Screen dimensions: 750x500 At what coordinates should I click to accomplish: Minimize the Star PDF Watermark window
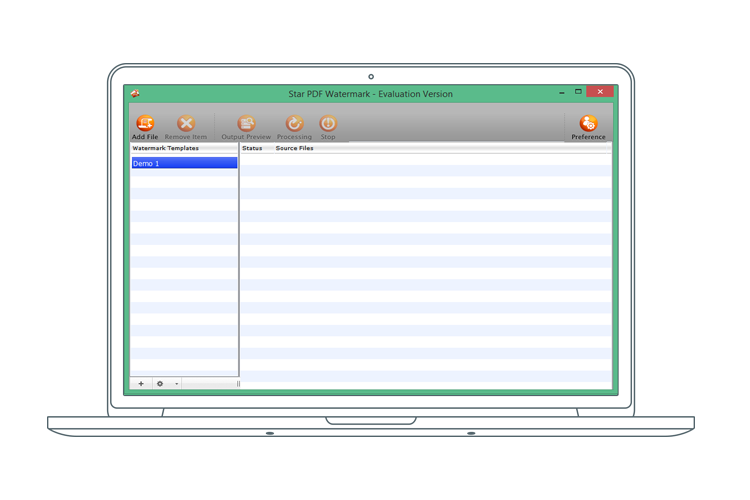tap(560, 93)
